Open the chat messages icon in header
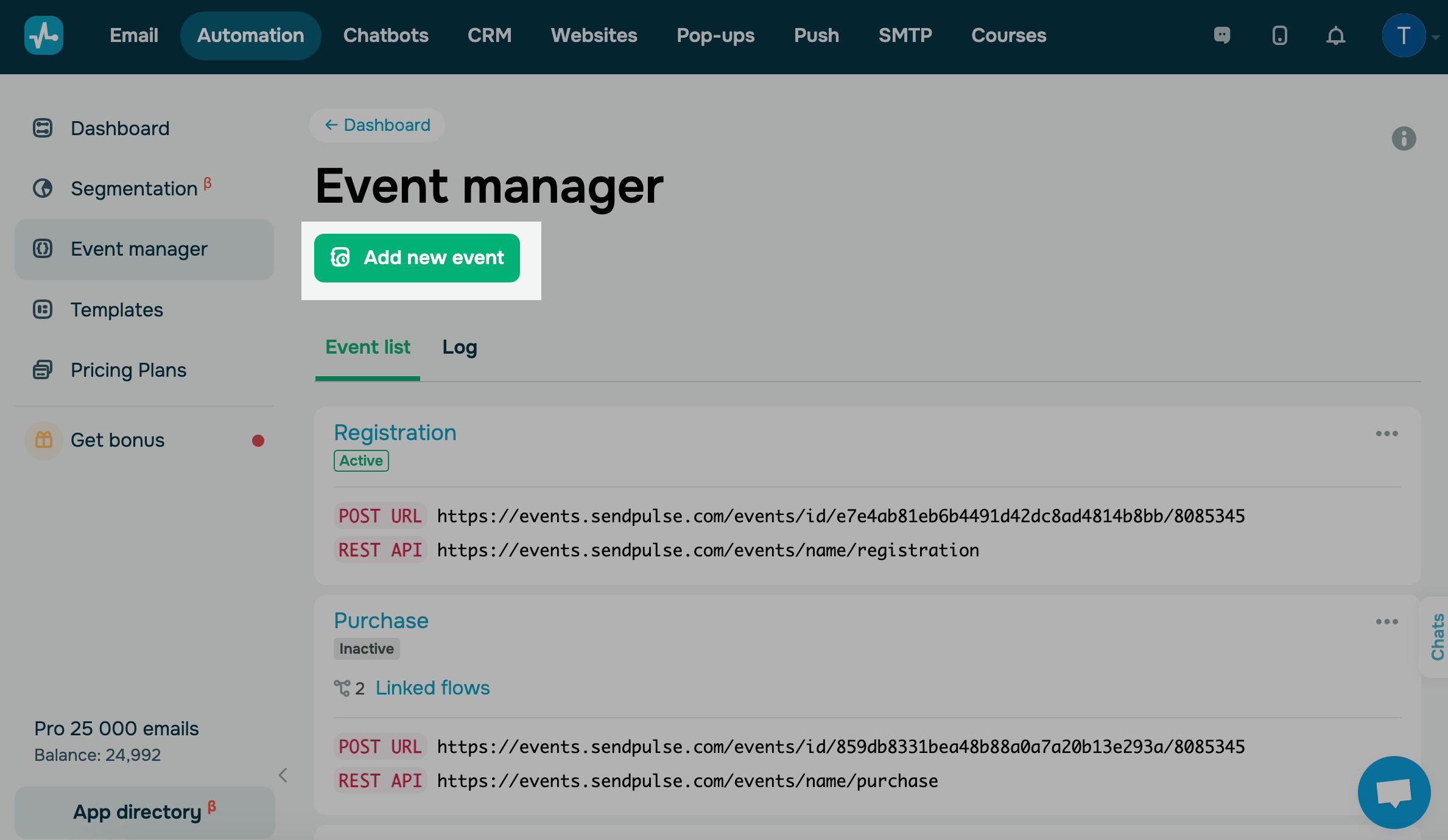Viewport: 1448px width, 840px height. tap(1221, 35)
